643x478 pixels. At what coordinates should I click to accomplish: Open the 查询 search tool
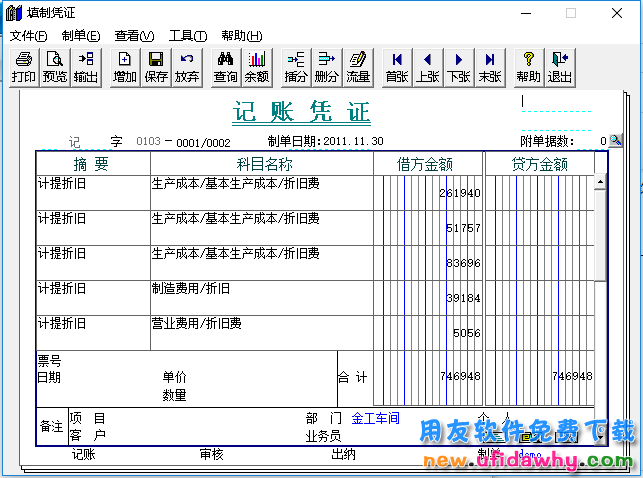[226, 67]
